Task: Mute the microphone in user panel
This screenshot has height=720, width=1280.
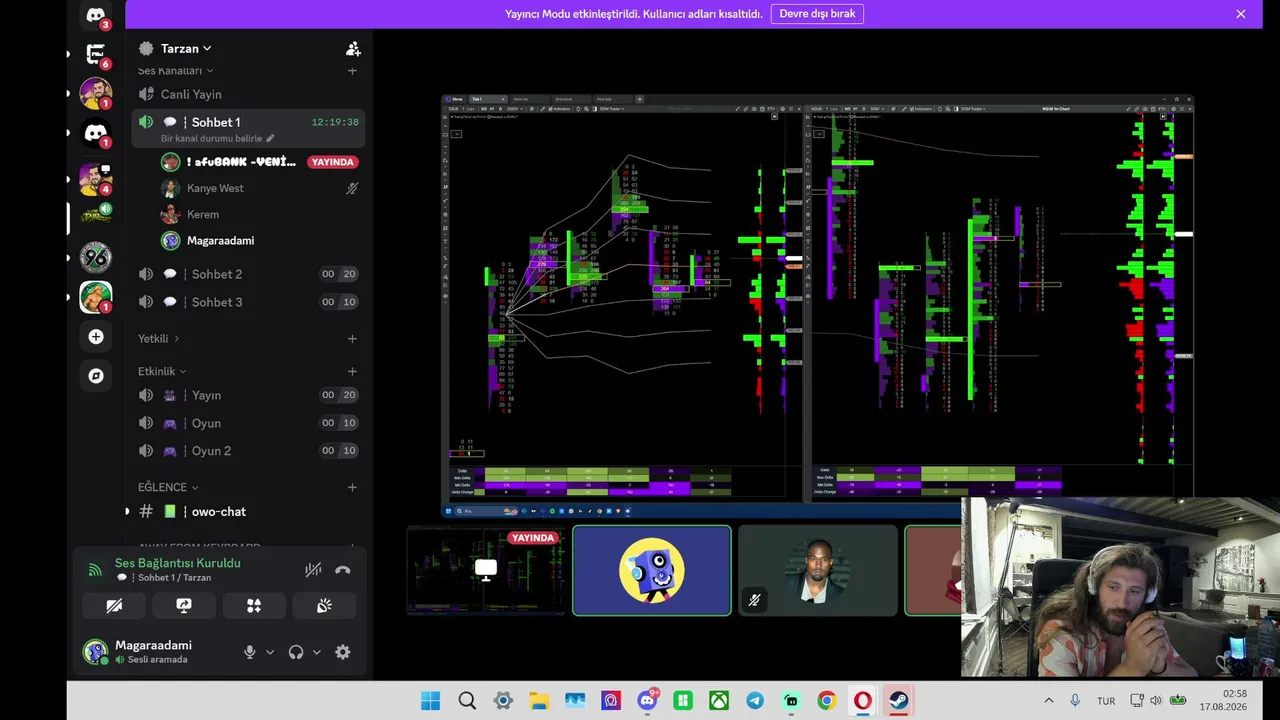Action: (250, 652)
